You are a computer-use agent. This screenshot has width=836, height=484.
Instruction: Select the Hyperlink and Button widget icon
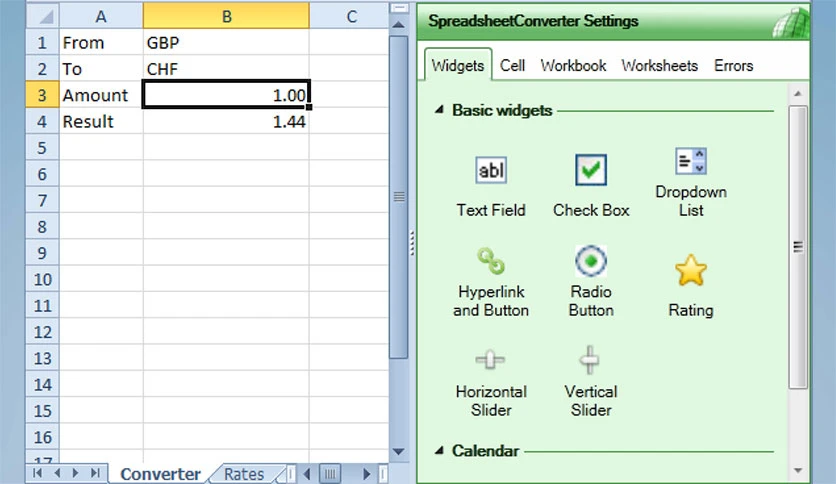click(x=491, y=261)
